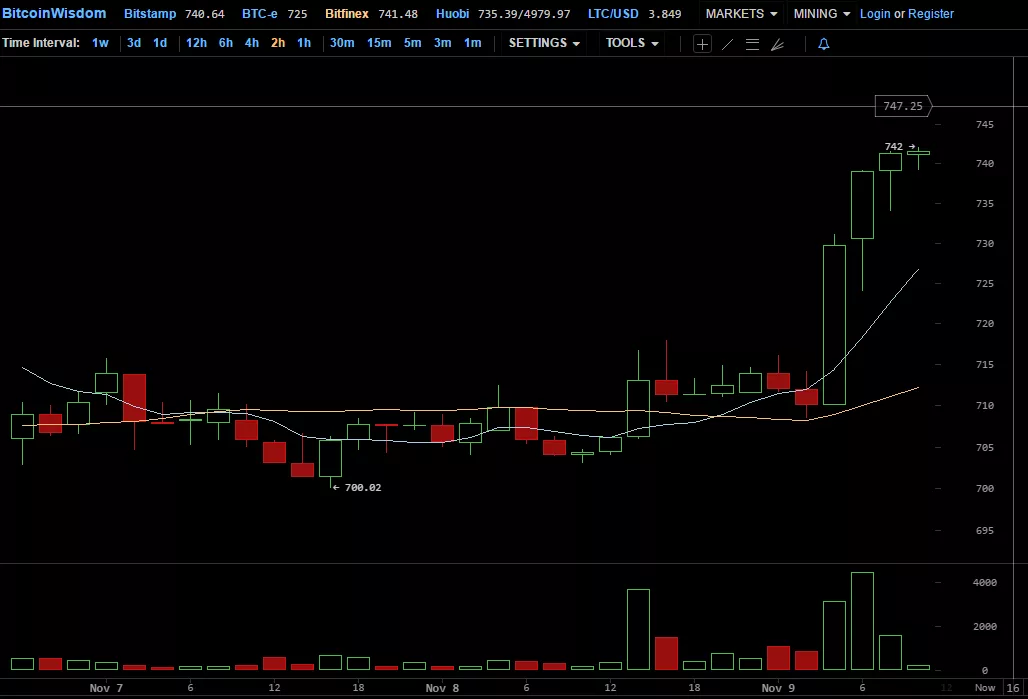Open the SETTINGS dropdown

pyautogui.click(x=544, y=43)
